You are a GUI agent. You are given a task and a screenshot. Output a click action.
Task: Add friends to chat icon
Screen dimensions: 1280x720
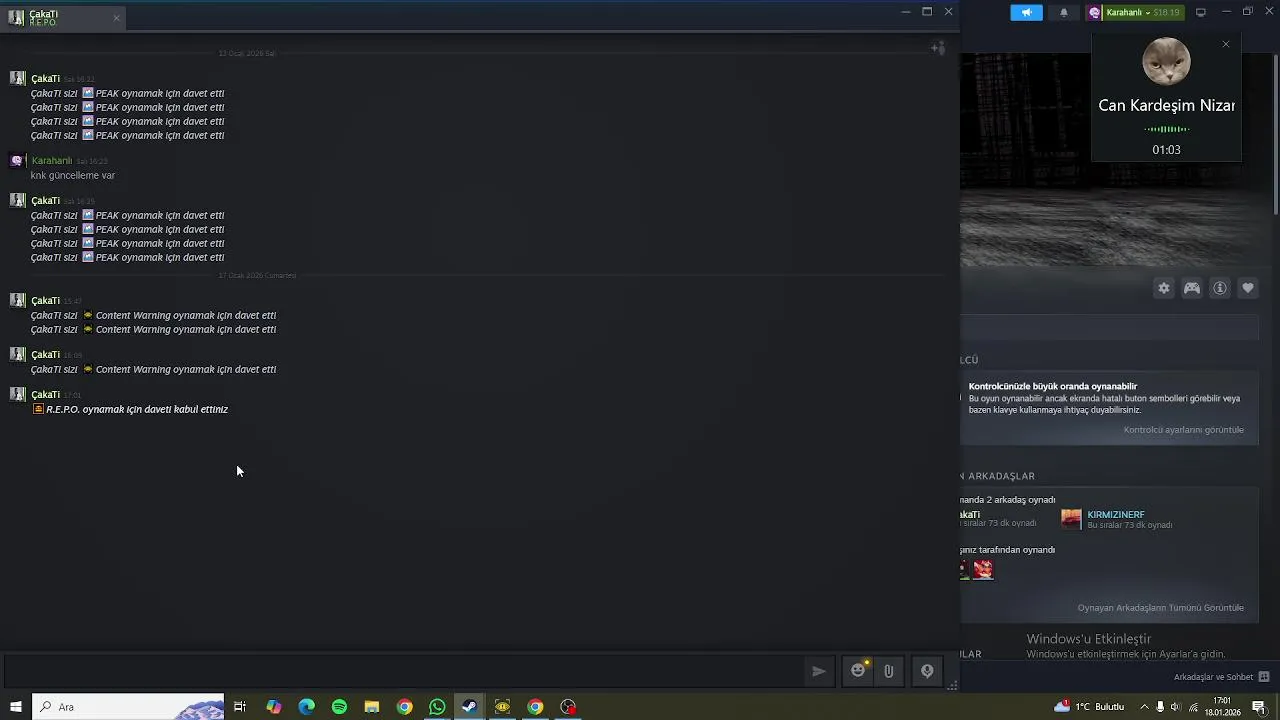[x=938, y=48]
